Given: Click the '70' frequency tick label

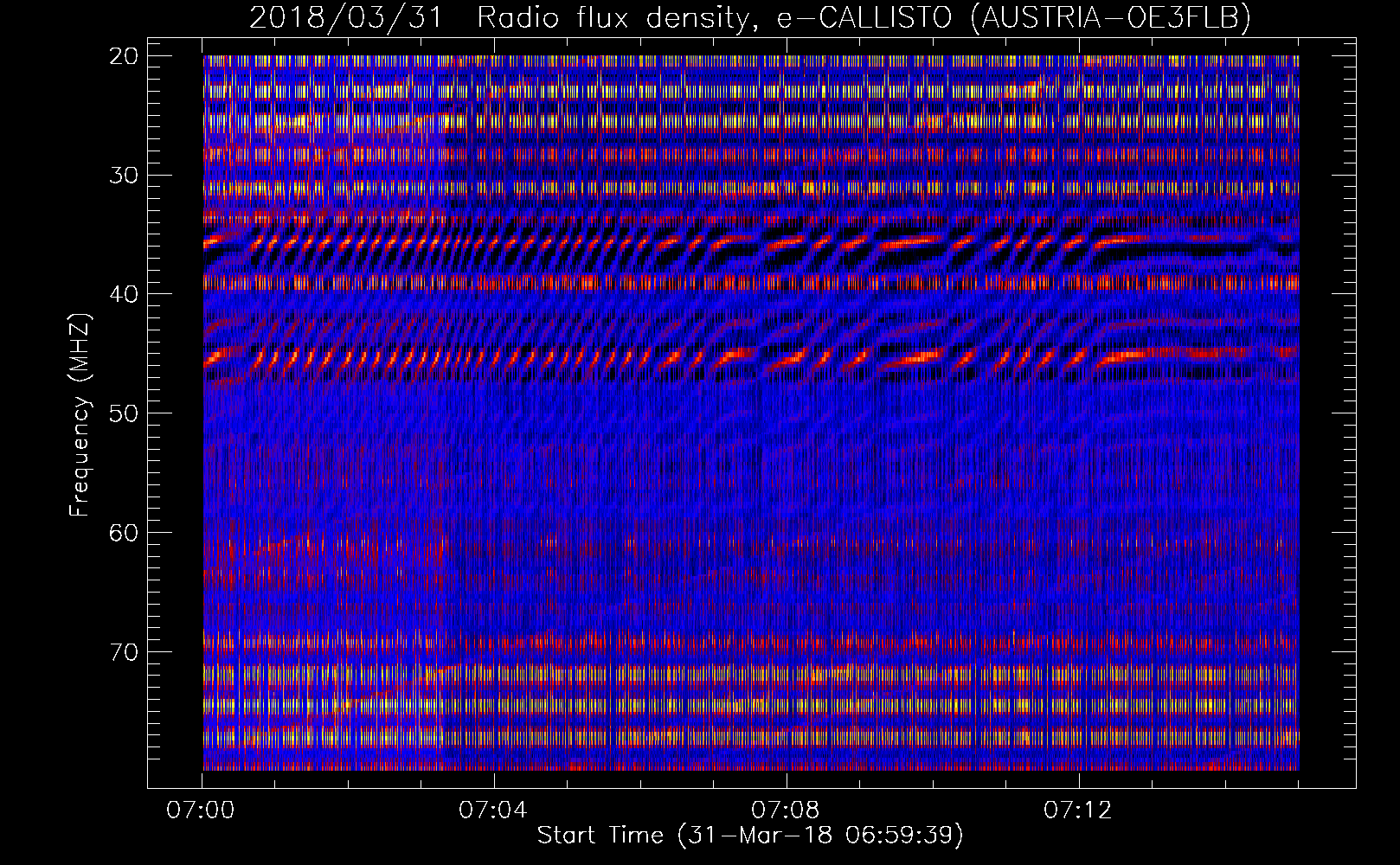Looking at the screenshot, I should coord(125,651).
